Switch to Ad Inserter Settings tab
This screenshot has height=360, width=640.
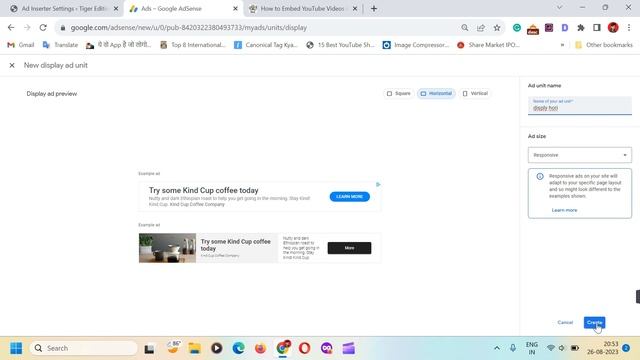pyautogui.click(x=64, y=9)
